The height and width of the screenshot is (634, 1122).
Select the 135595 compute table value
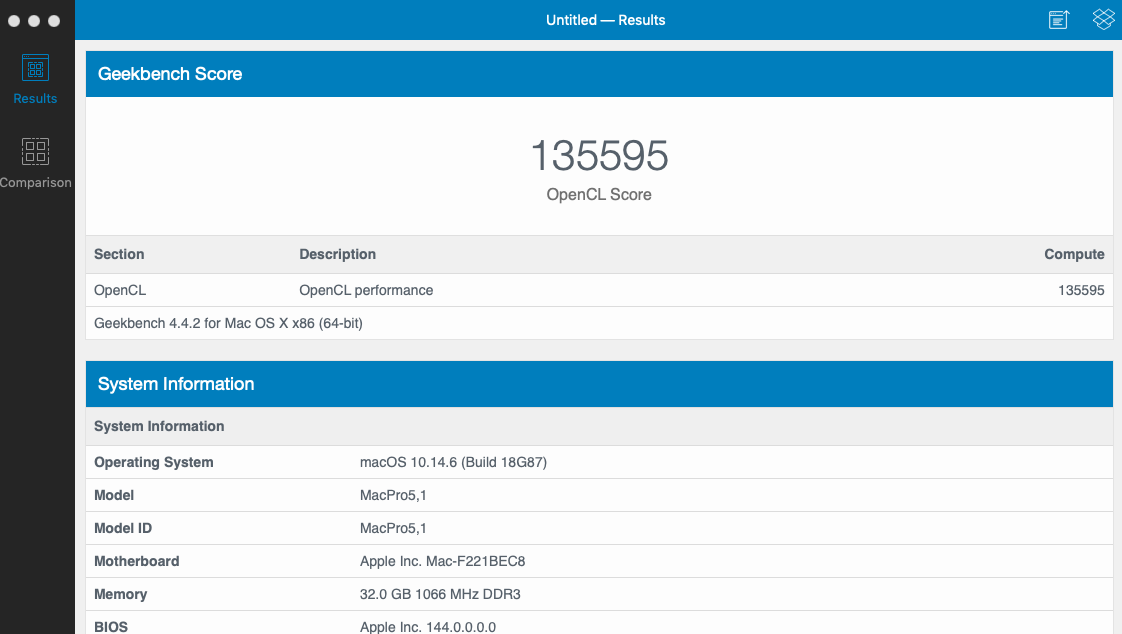(1081, 291)
